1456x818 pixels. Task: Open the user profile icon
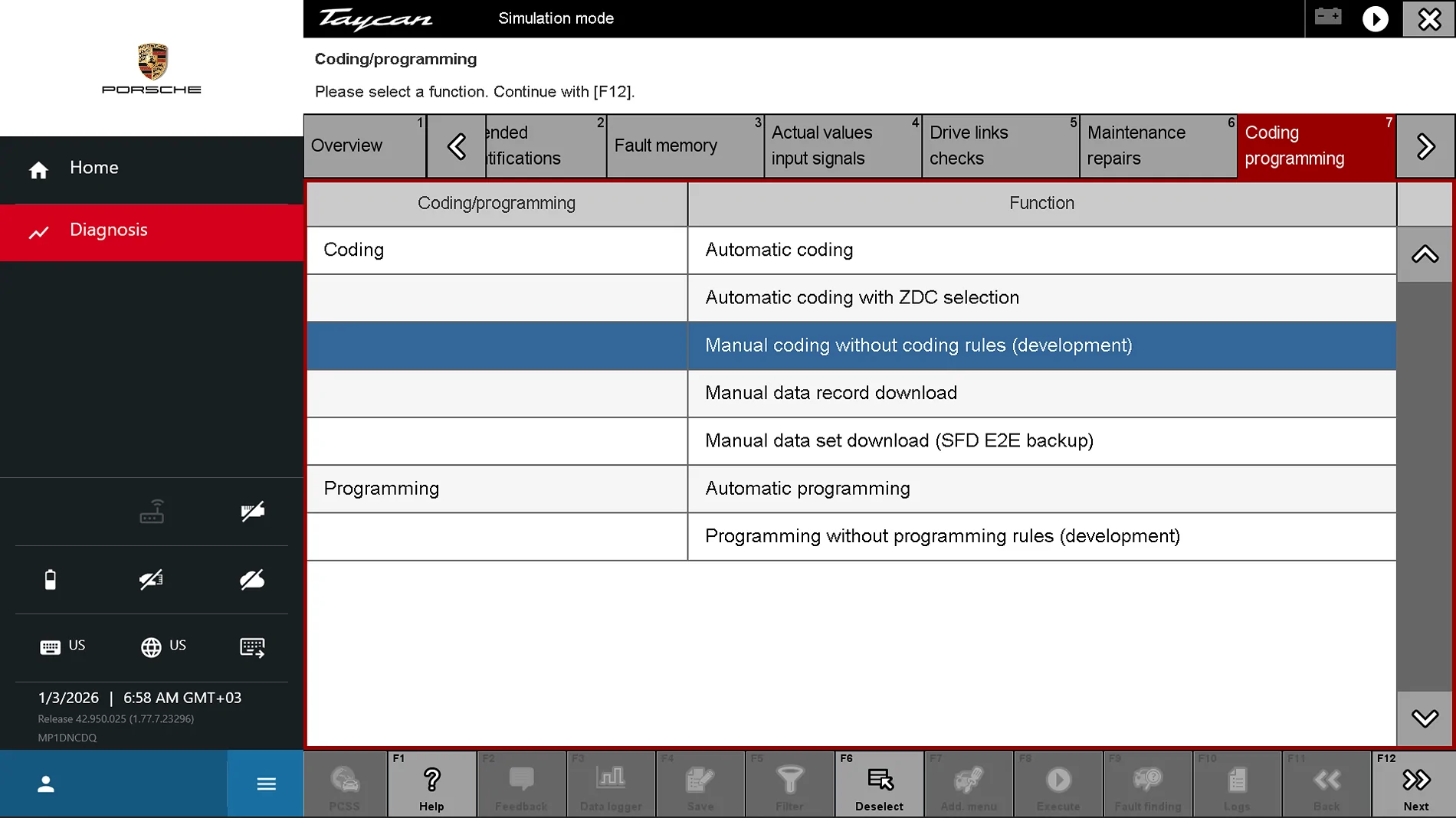point(46,784)
